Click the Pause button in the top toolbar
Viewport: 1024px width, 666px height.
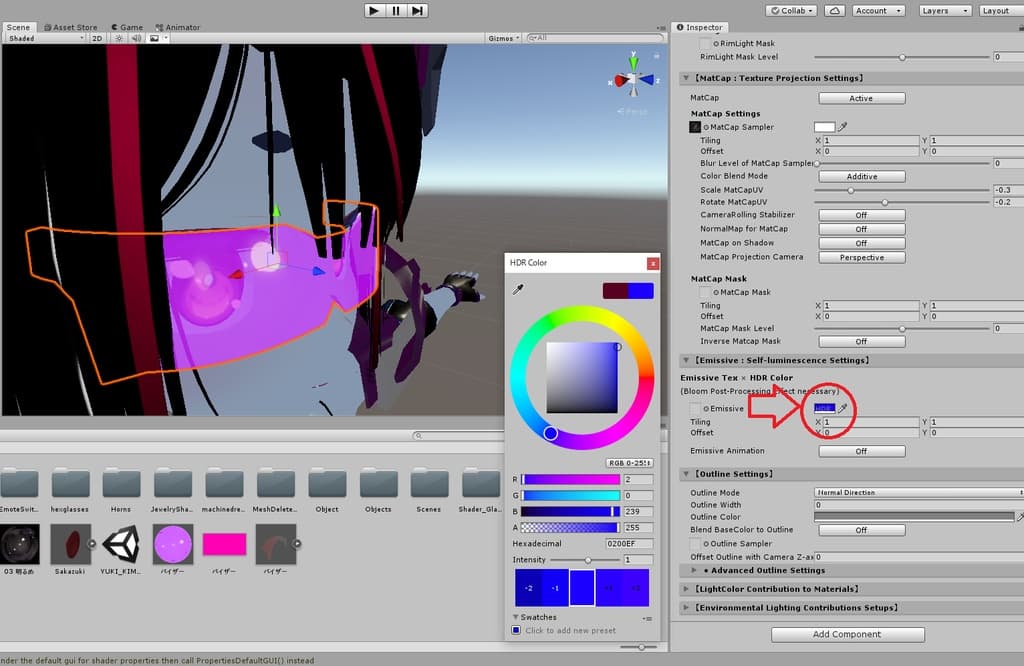click(x=396, y=10)
